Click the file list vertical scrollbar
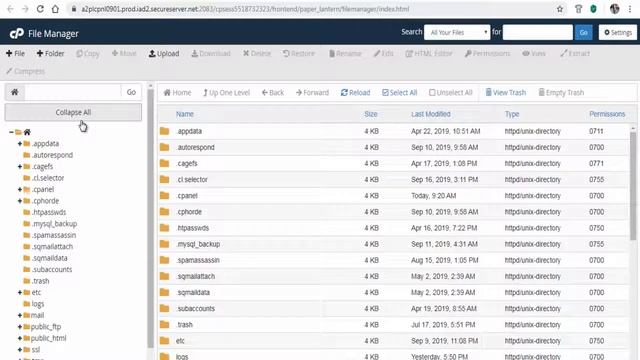The height and width of the screenshot is (360, 640). 633,186
